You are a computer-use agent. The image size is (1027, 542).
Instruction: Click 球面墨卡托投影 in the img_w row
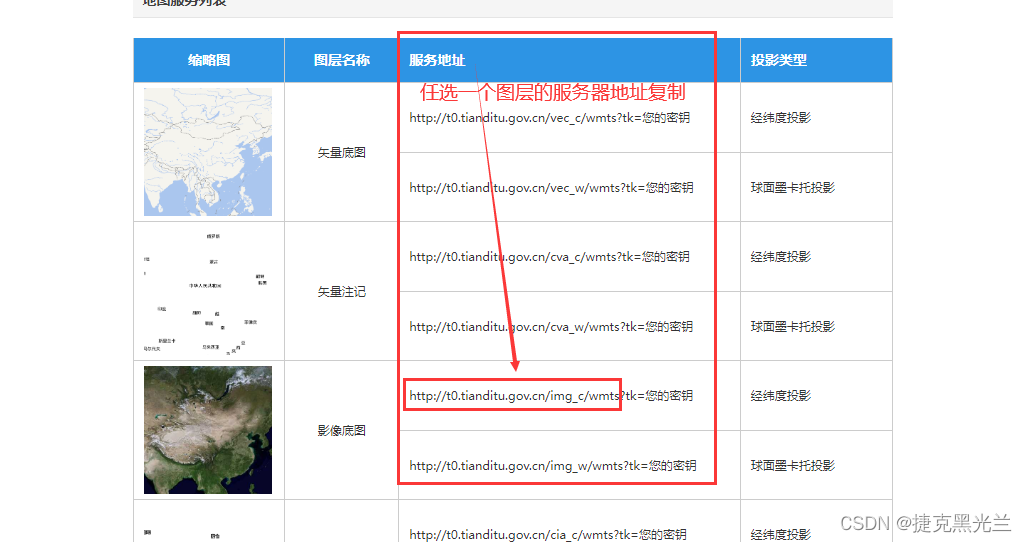793,466
